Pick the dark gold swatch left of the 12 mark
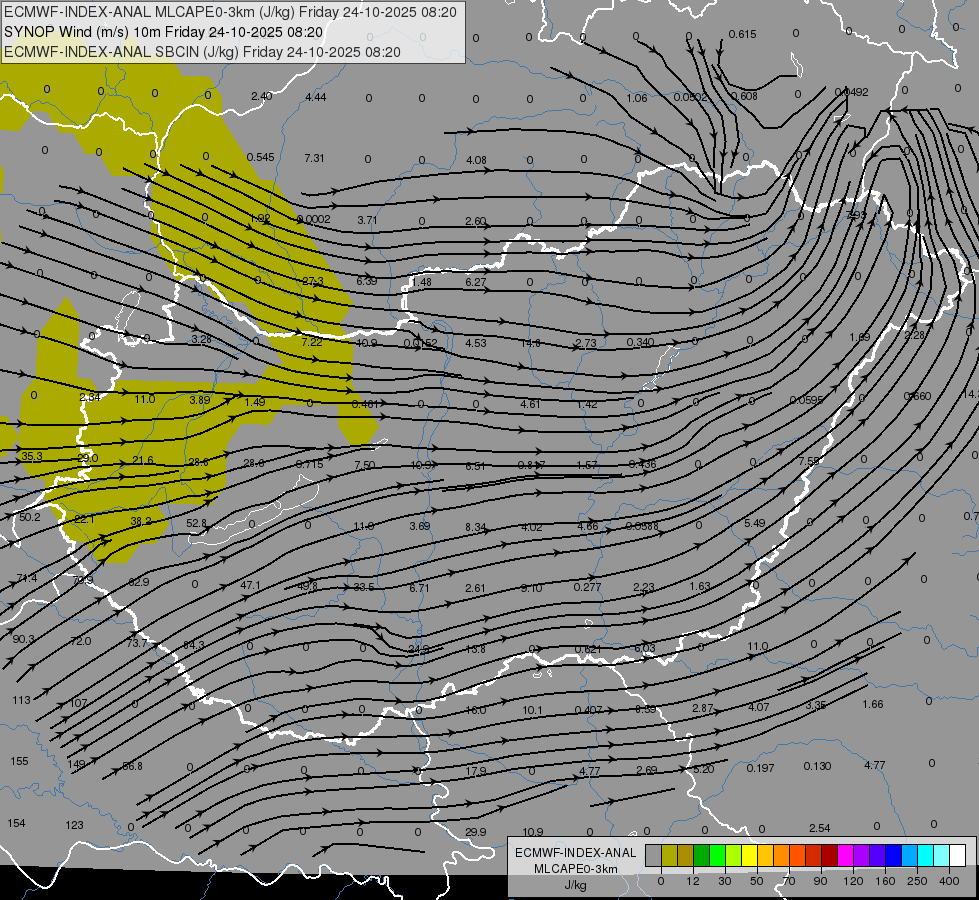979x900 pixels. pos(686,856)
